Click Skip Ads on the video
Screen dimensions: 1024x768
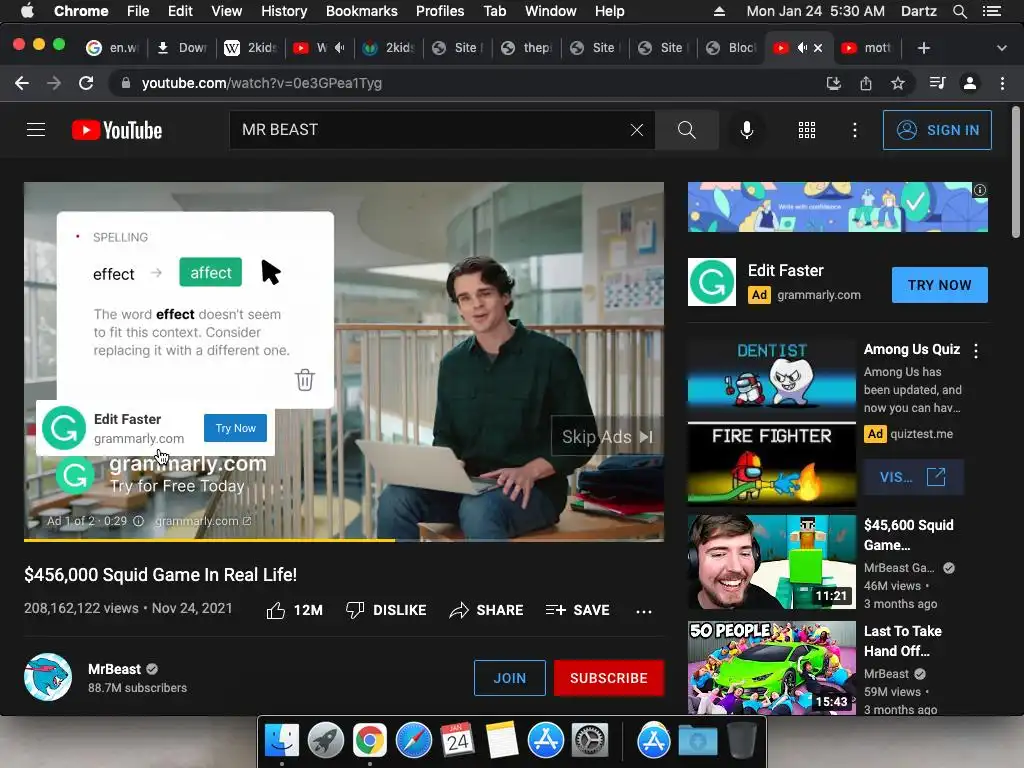607,436
